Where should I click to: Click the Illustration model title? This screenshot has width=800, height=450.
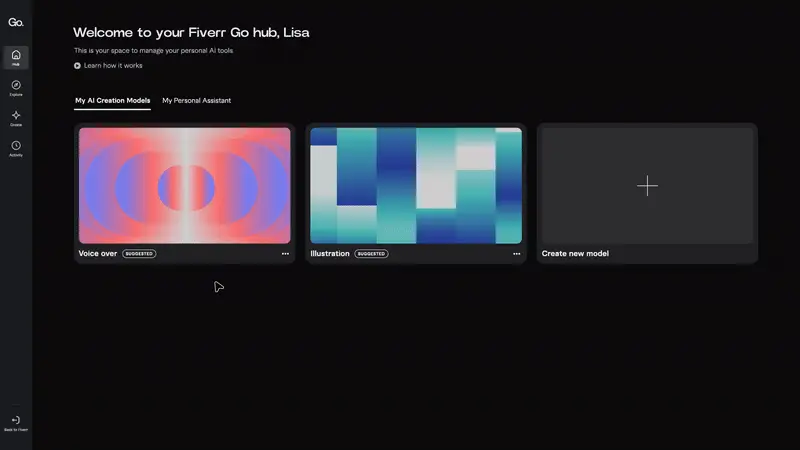330,254
